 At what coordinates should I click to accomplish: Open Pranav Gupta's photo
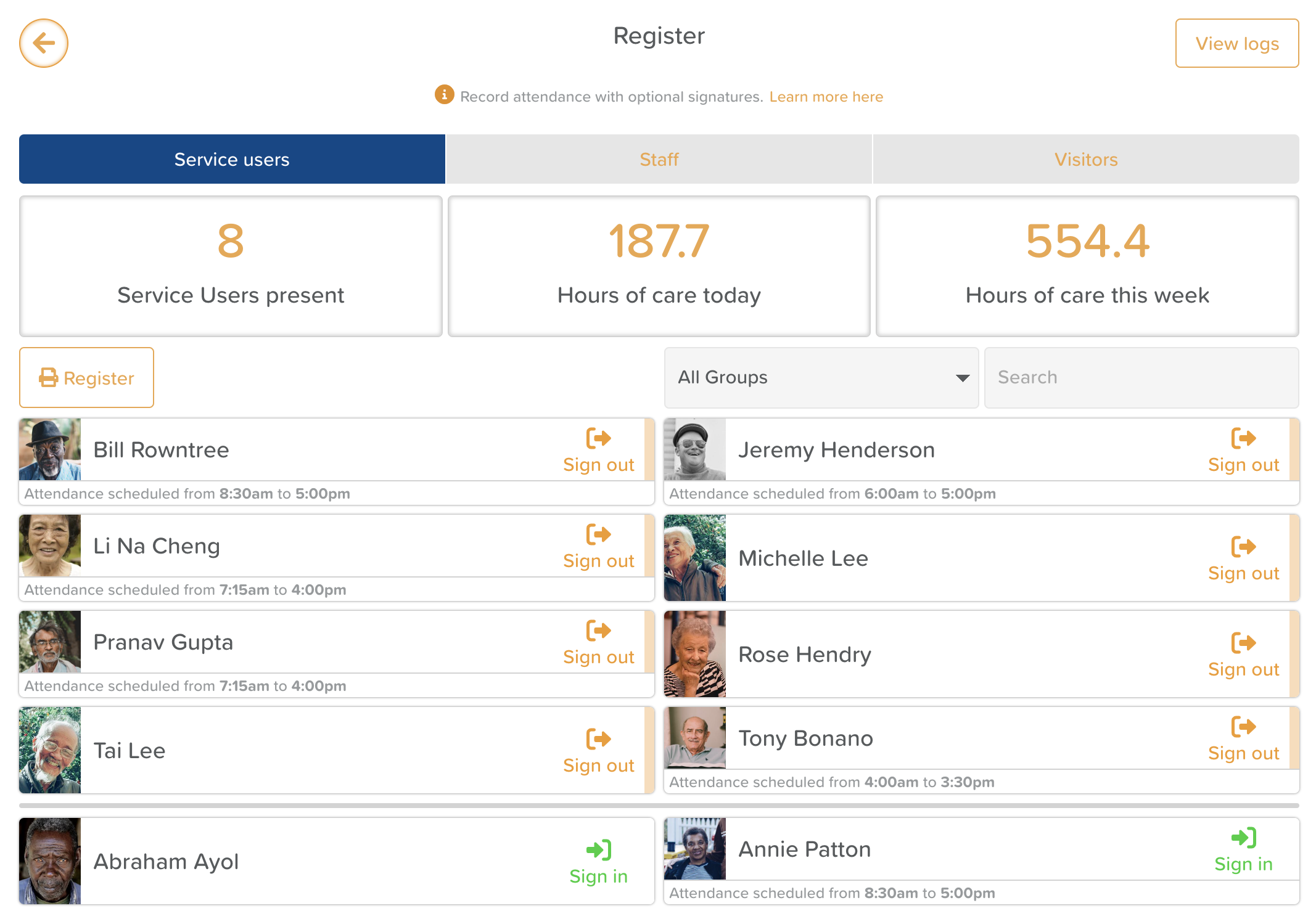(50, 642)
